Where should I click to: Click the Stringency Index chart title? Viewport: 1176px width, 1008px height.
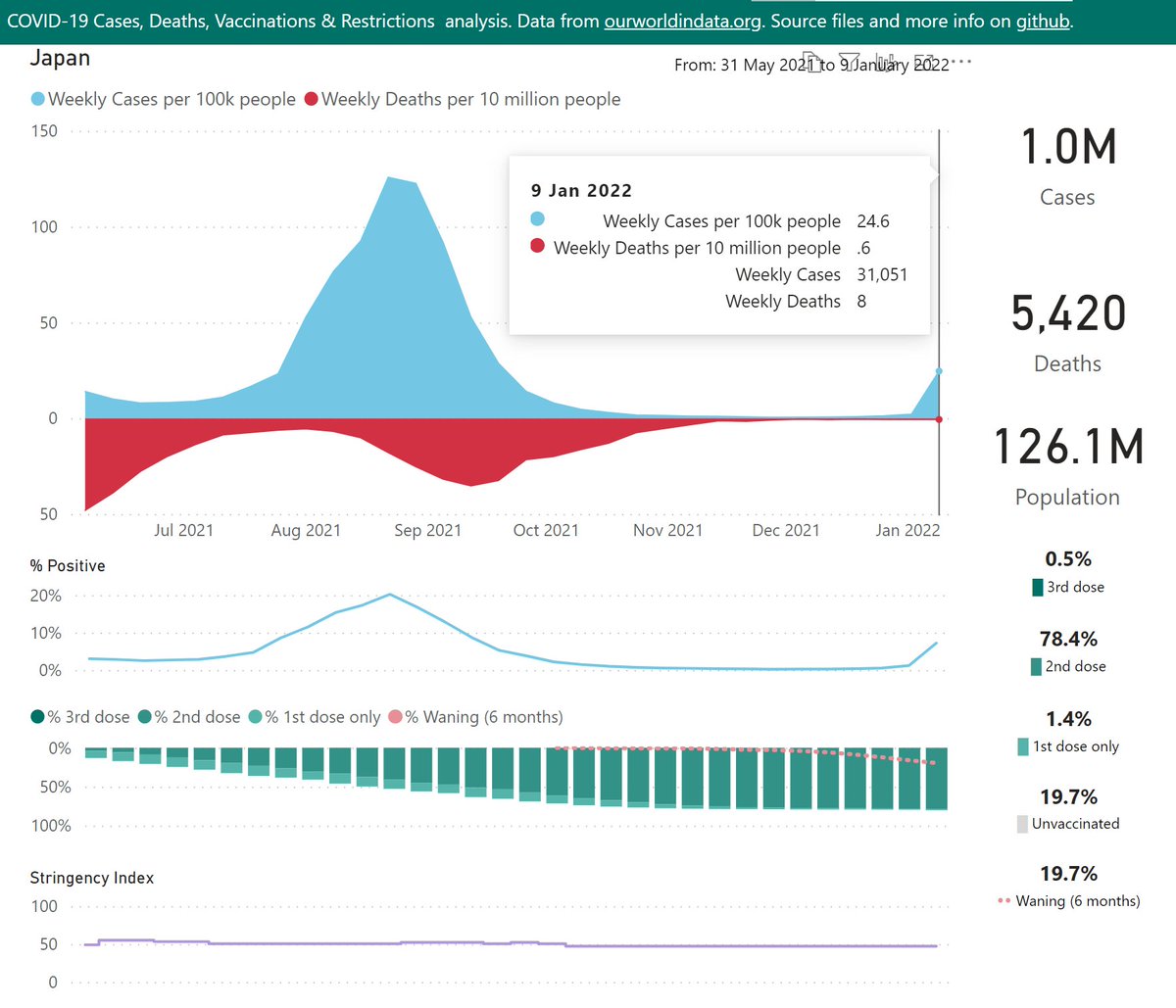pos(92,878)
